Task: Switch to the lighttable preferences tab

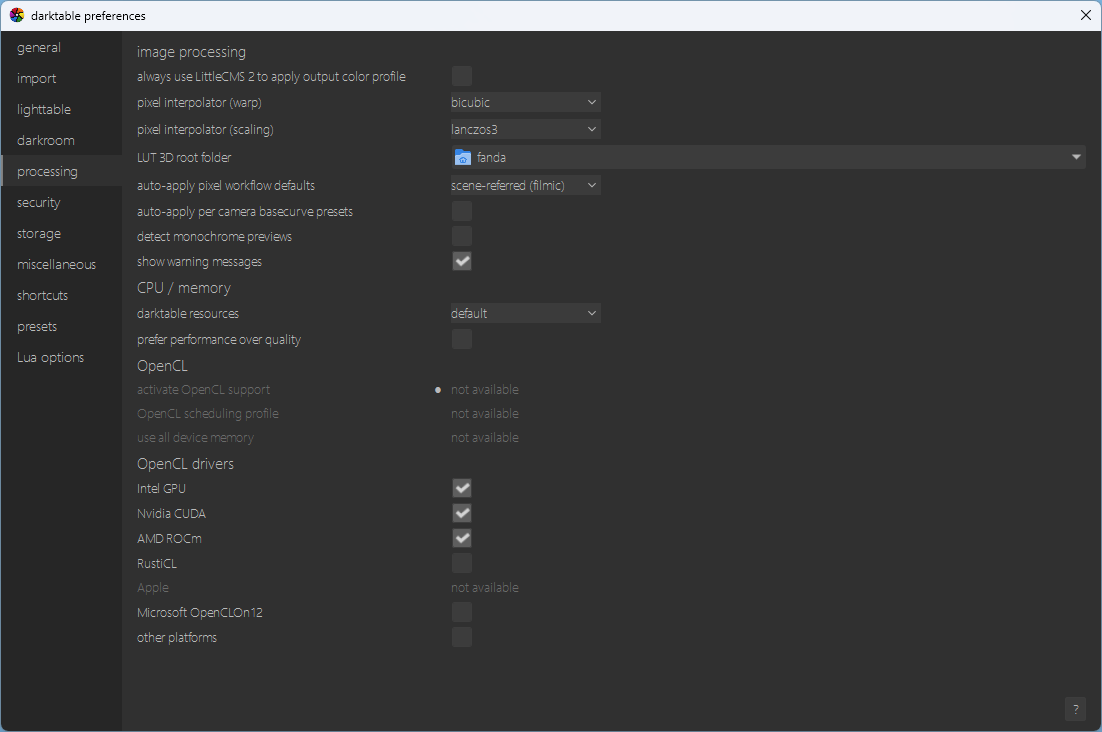Action: 44,109
